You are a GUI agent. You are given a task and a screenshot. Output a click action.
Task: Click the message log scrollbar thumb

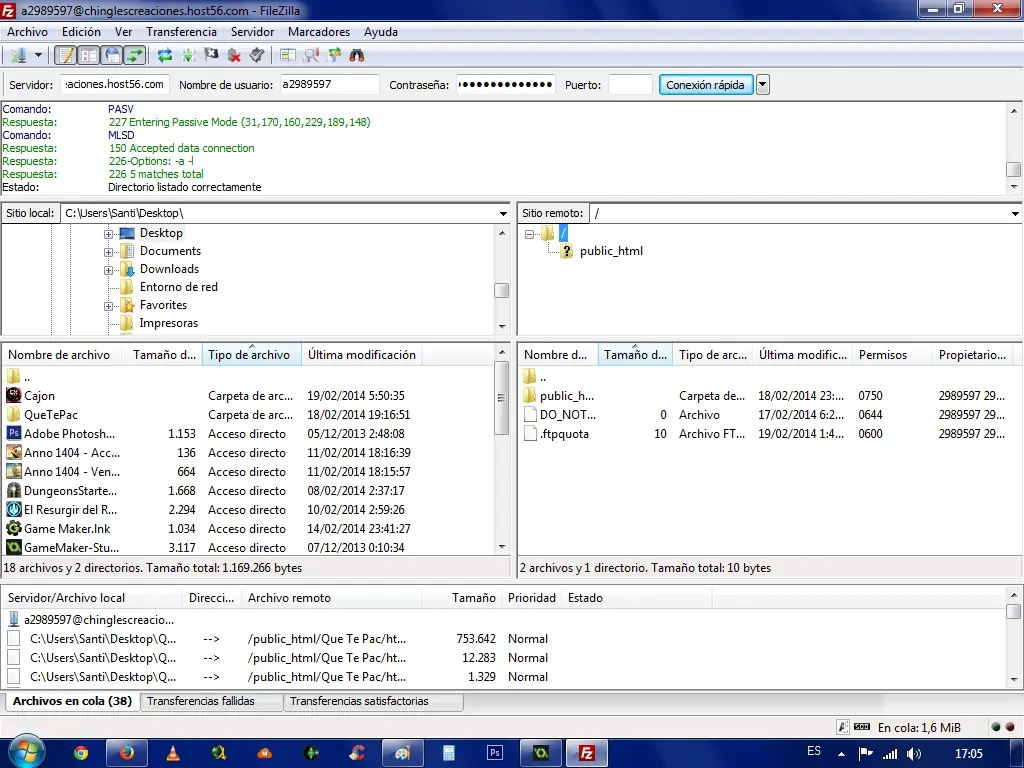click(1014, 169)
